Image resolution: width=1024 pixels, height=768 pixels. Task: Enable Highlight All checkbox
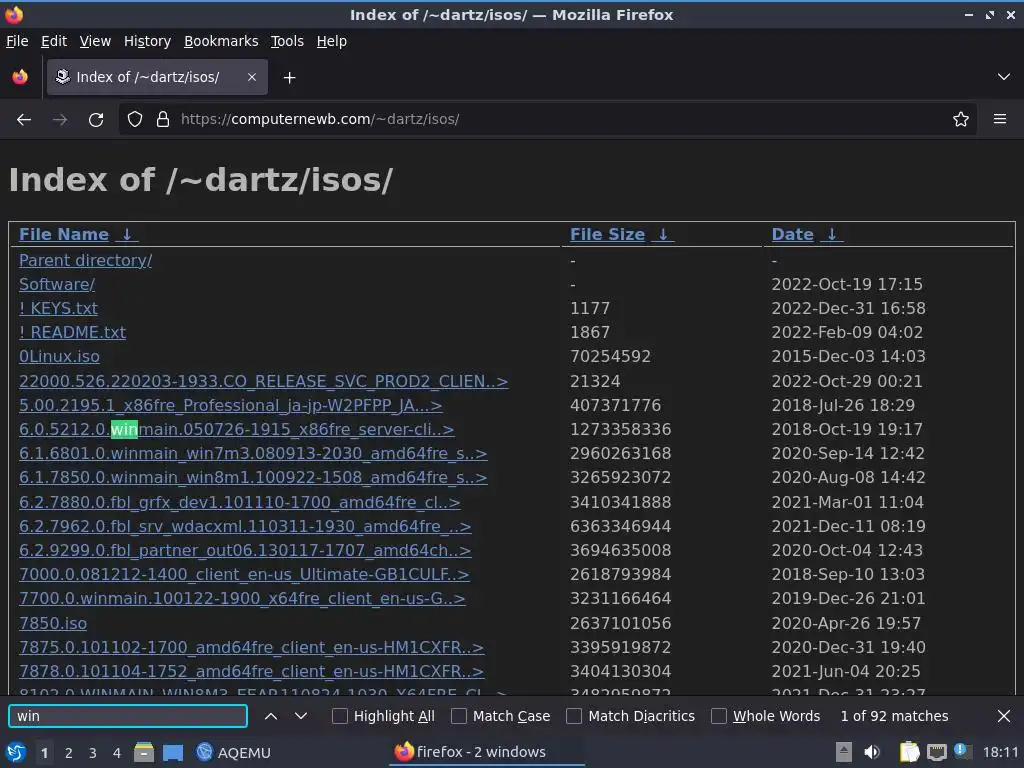coord(340,716)
